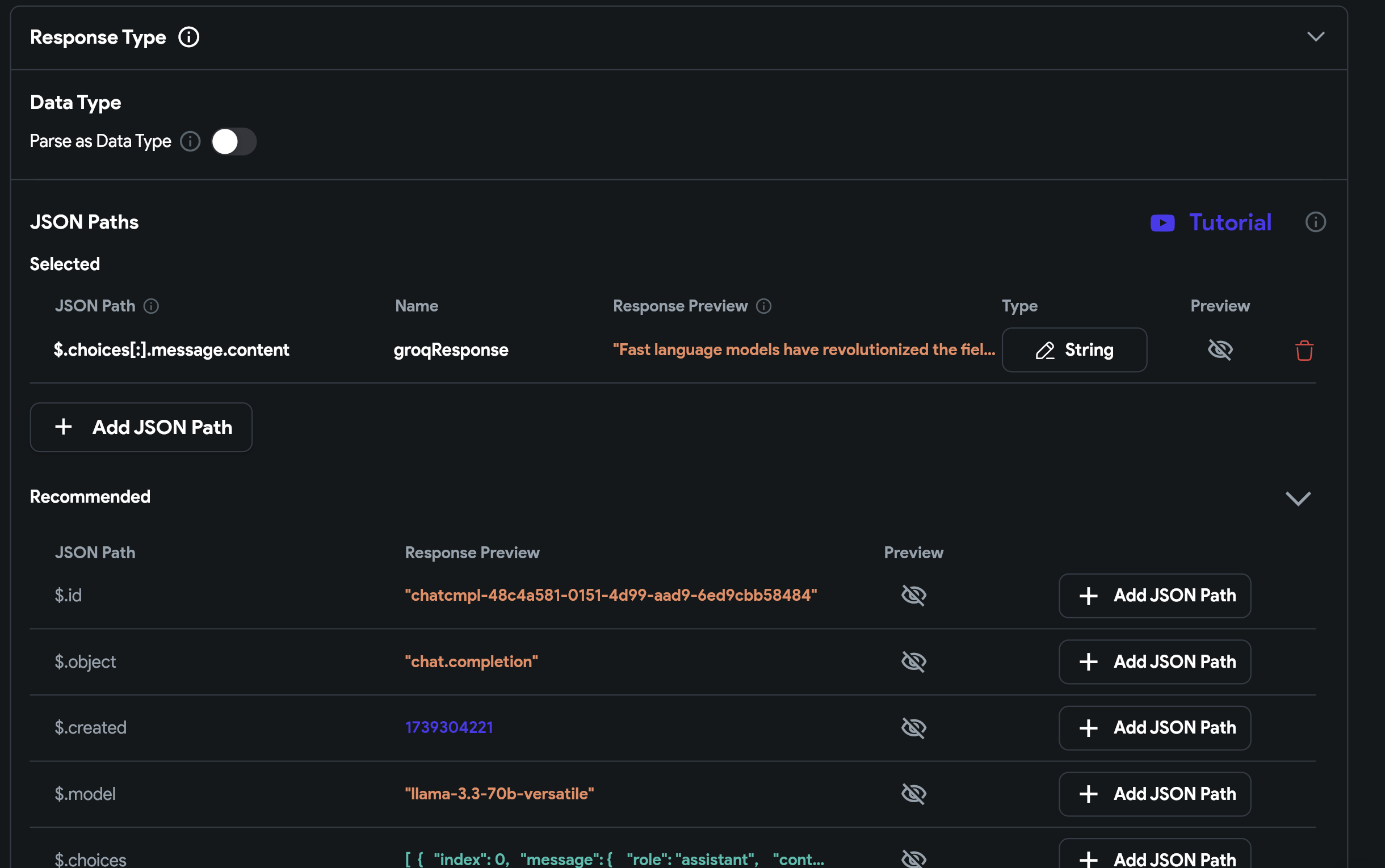Screen dimensions: 1385x868
Task: Add JSON Path for $.choices
Action: (1154, 854)
